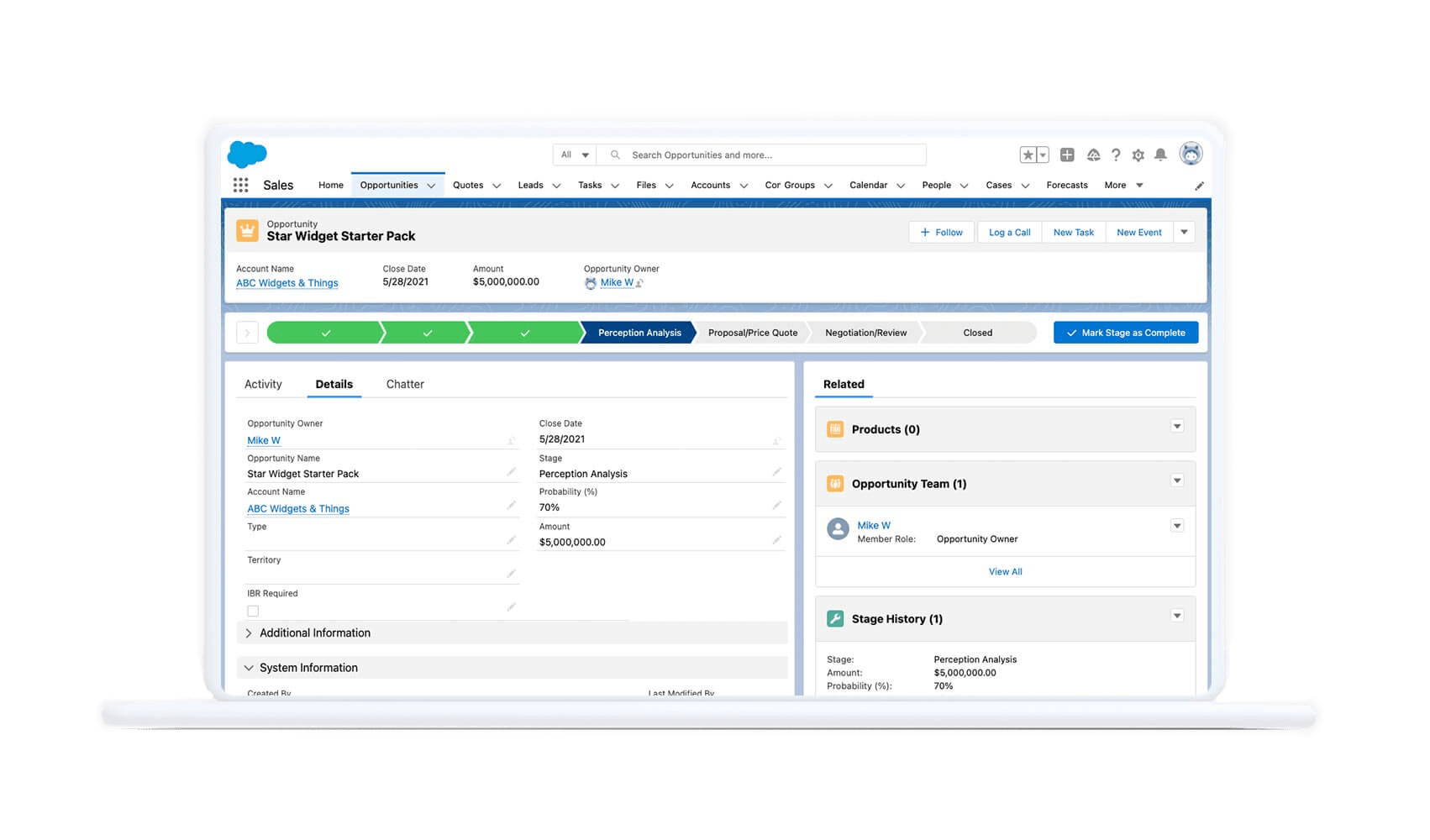Viewport: 1430px width, 840px height.
Task: Collapse the System Information section
Action: click(512, 668)
